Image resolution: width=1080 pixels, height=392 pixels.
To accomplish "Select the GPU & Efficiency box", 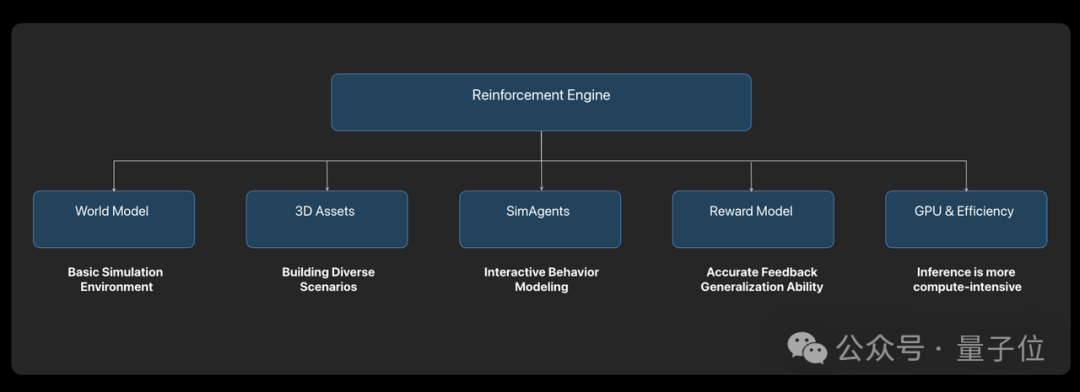I will (966, 219).
